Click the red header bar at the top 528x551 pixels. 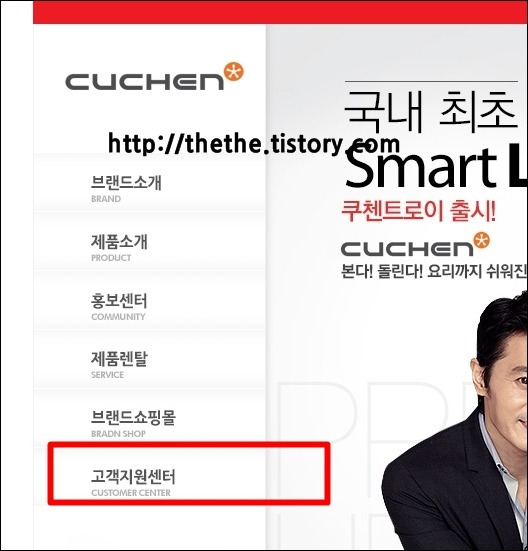tap(280, 12)
